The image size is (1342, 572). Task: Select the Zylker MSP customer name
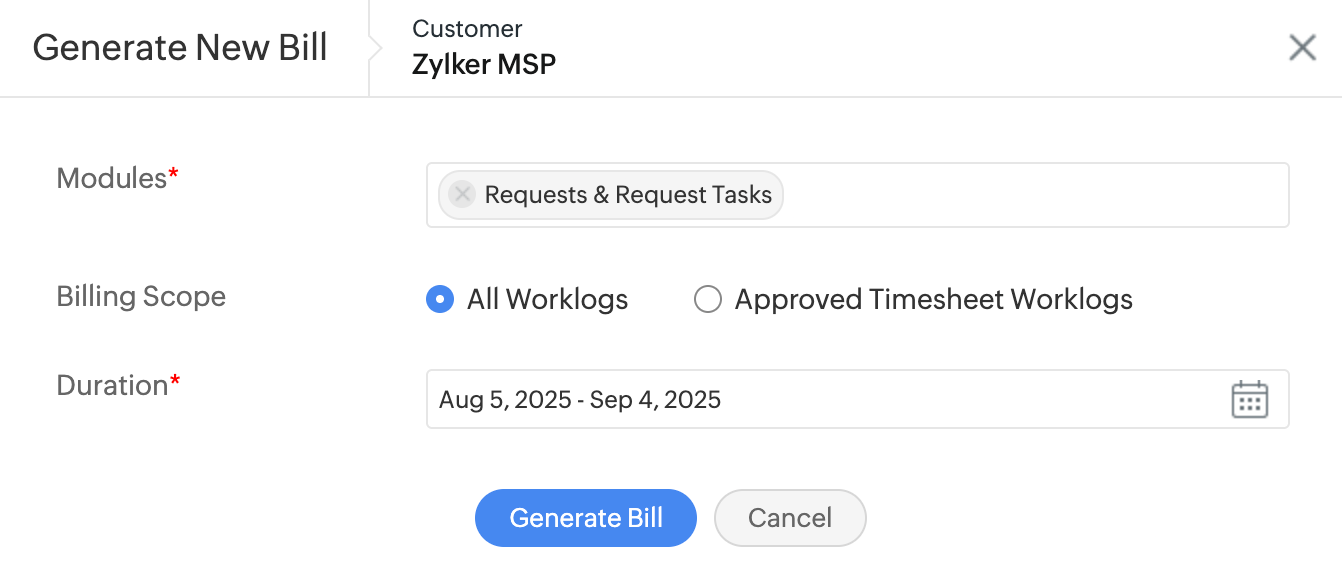click(x=484, y=65)
